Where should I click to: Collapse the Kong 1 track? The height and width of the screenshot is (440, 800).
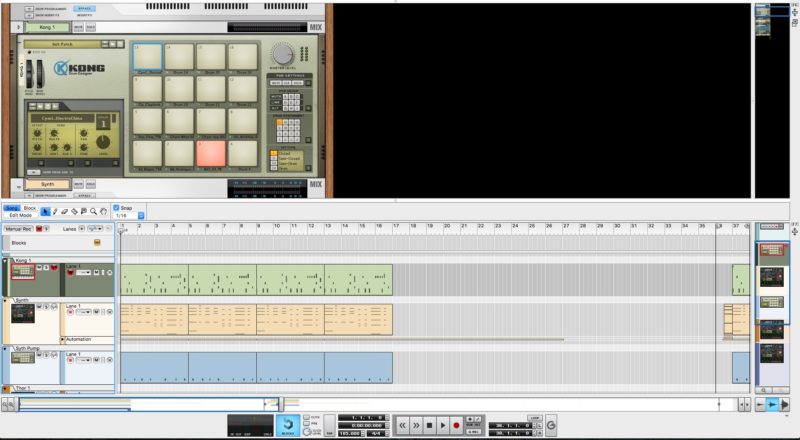[6, 261]
